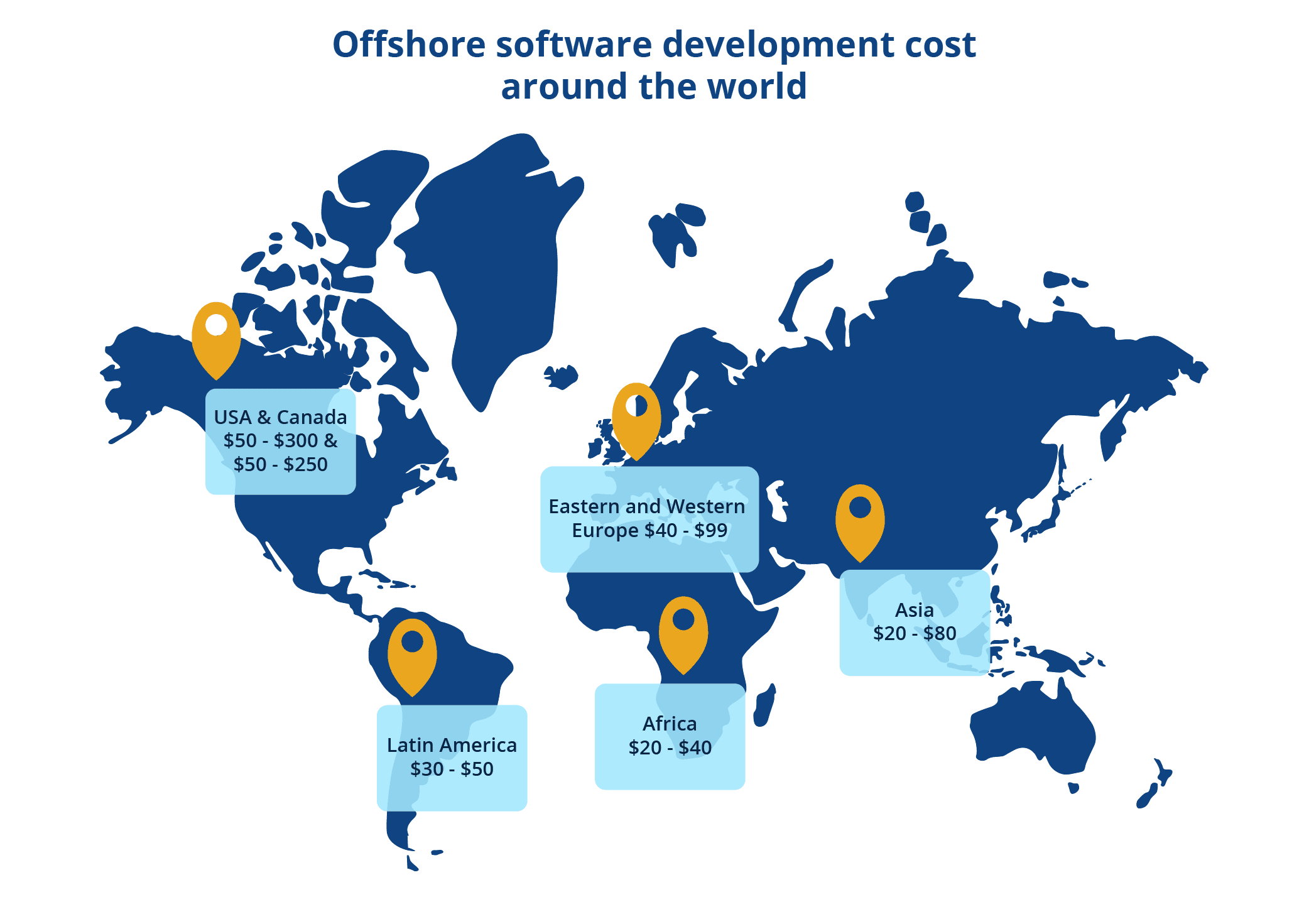1309x924 pixels.
Task: Select the Latin America $30 - $50 label
Action: click(452, 757)
